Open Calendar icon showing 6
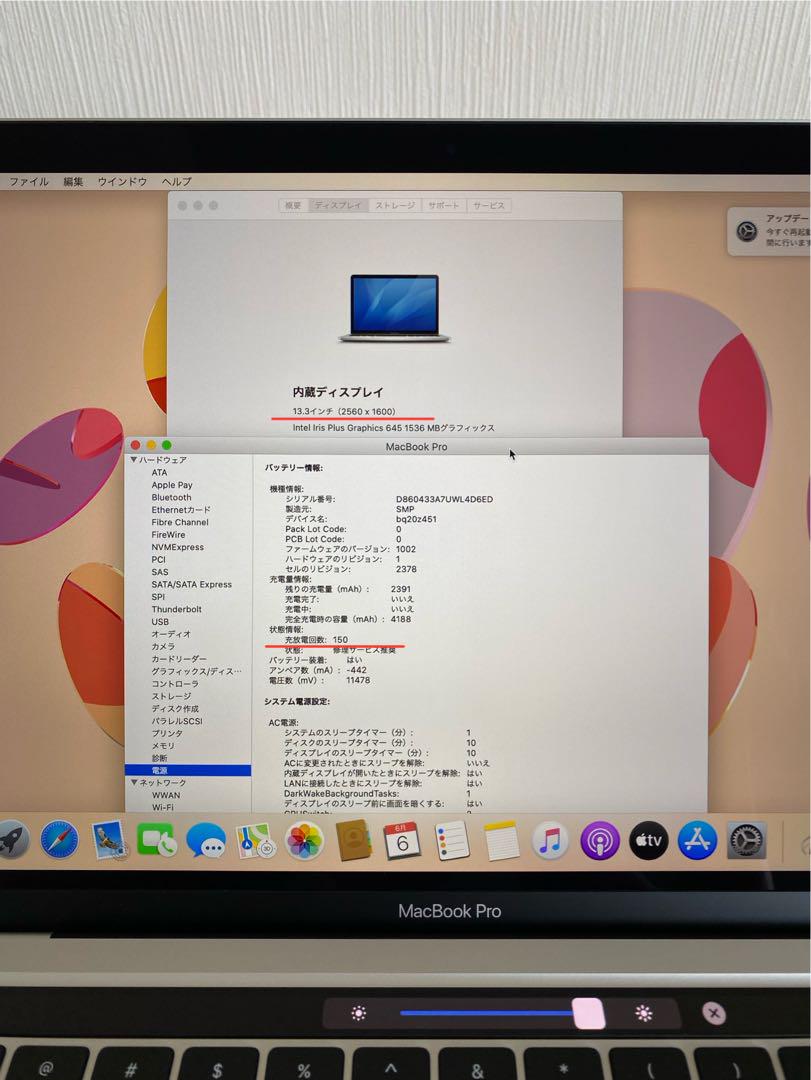 pos(402,840)
